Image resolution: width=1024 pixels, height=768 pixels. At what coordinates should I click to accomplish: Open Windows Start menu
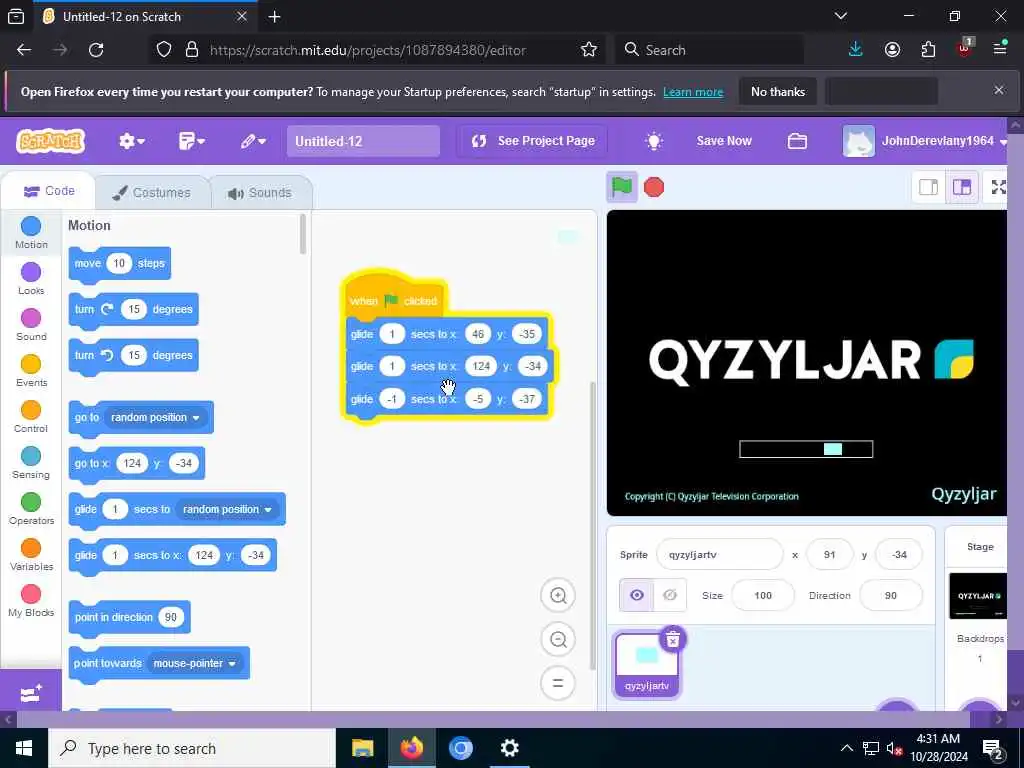24,748
